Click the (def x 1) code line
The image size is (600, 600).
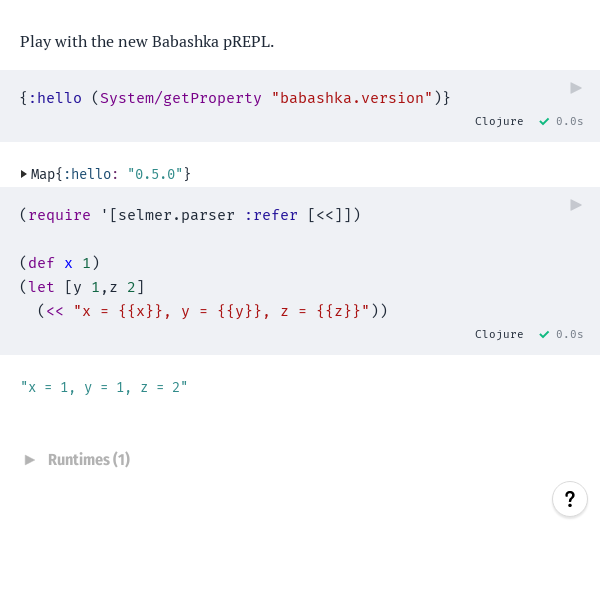pos(60,263)
